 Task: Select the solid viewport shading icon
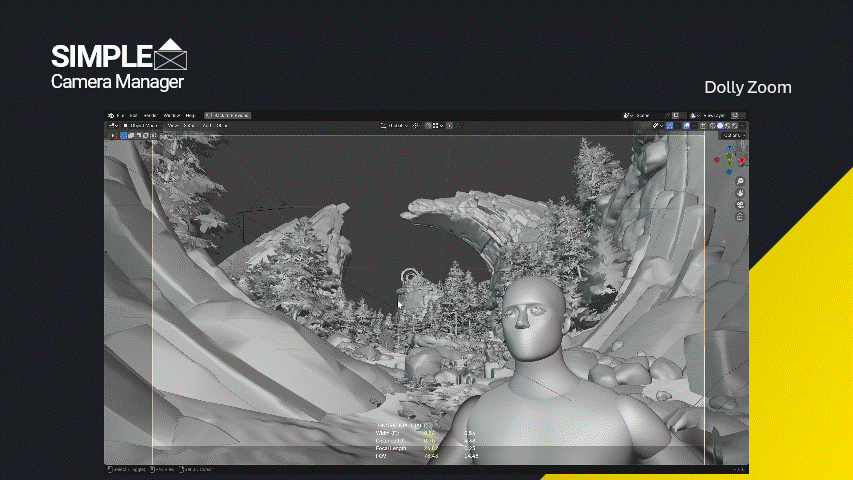[x=720, y=126]
